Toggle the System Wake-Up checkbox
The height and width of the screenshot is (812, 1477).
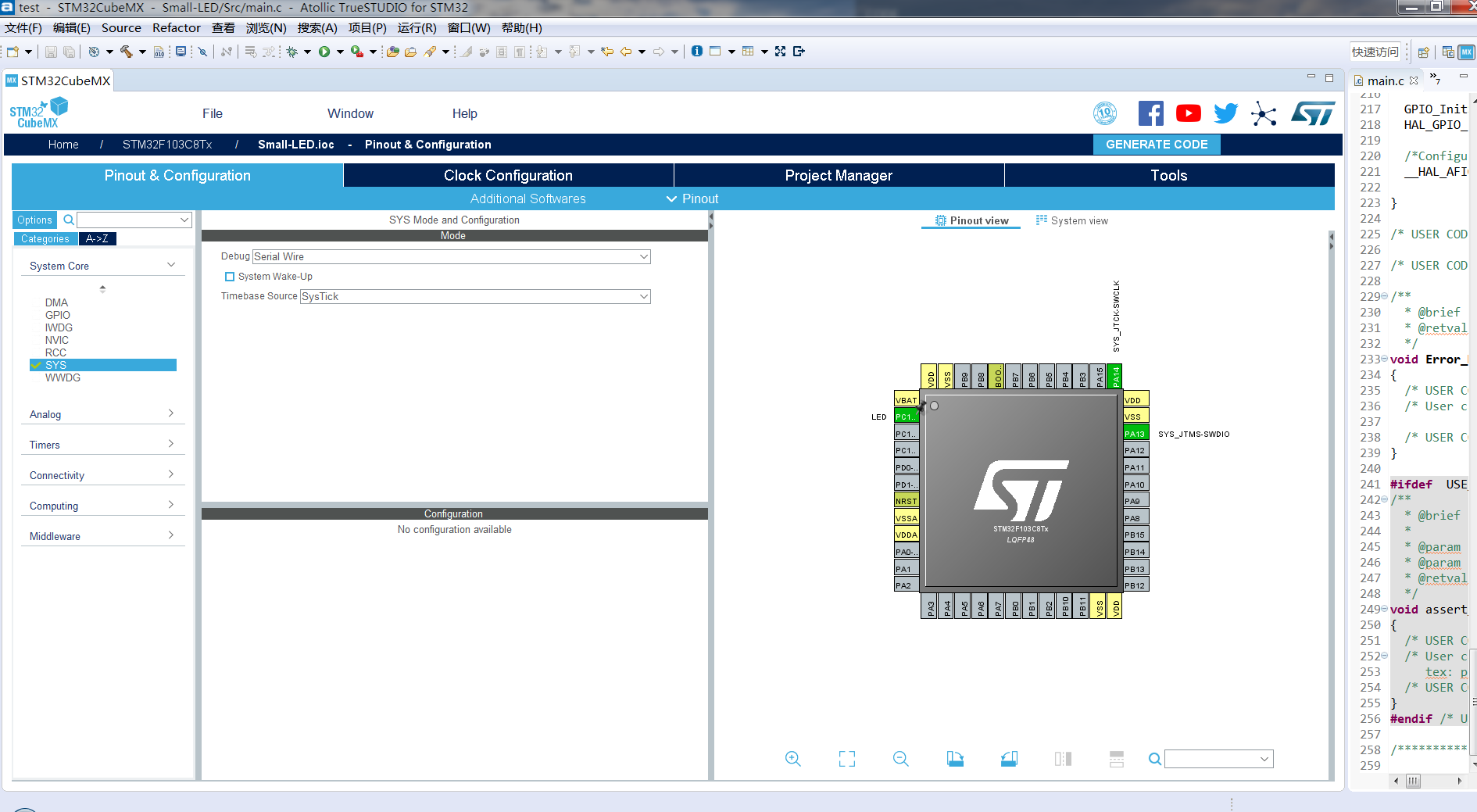pos(230,277)
